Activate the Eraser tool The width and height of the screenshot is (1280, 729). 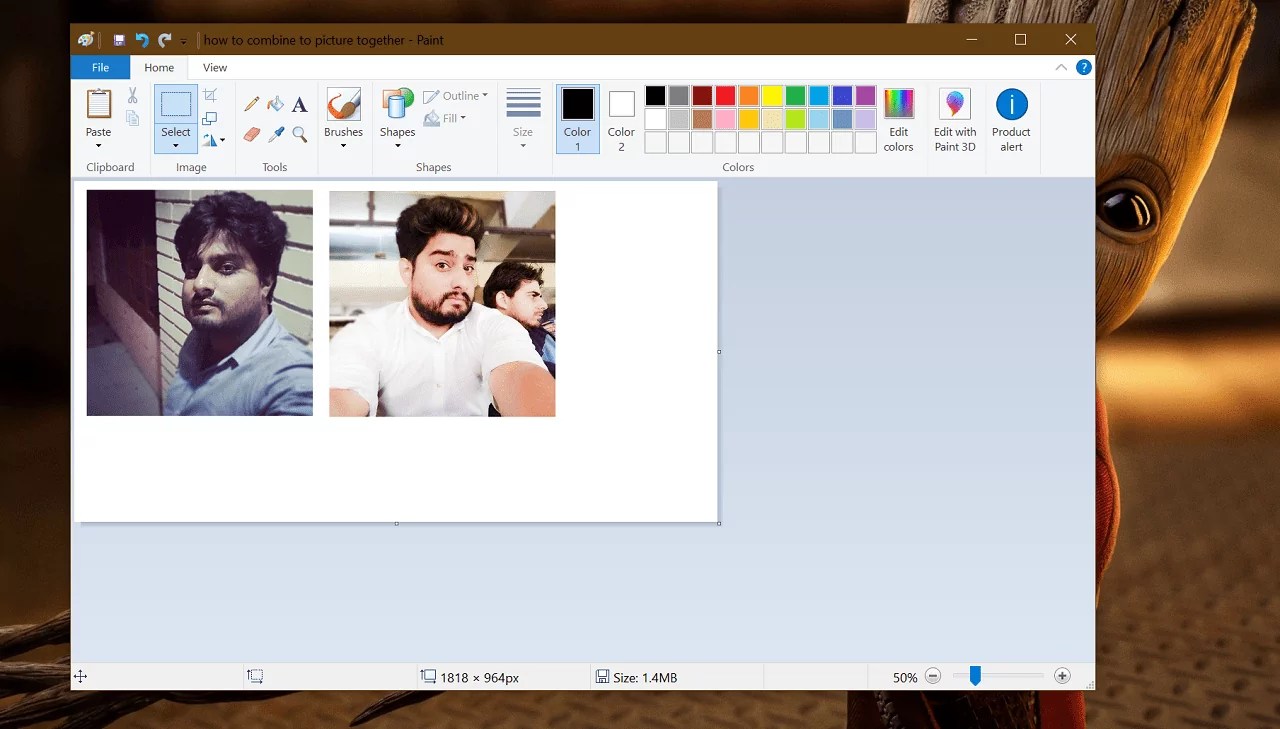252,134
